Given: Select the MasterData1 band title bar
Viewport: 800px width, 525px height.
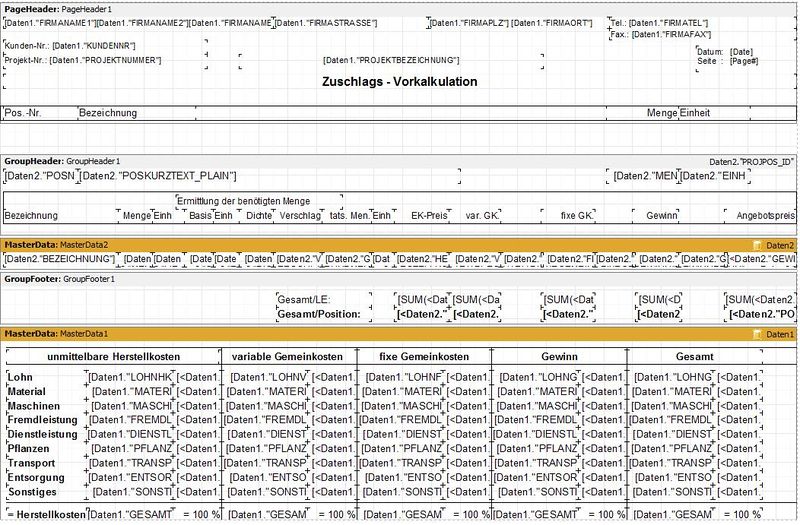Looking at the screenshot, I should point(399,334).
